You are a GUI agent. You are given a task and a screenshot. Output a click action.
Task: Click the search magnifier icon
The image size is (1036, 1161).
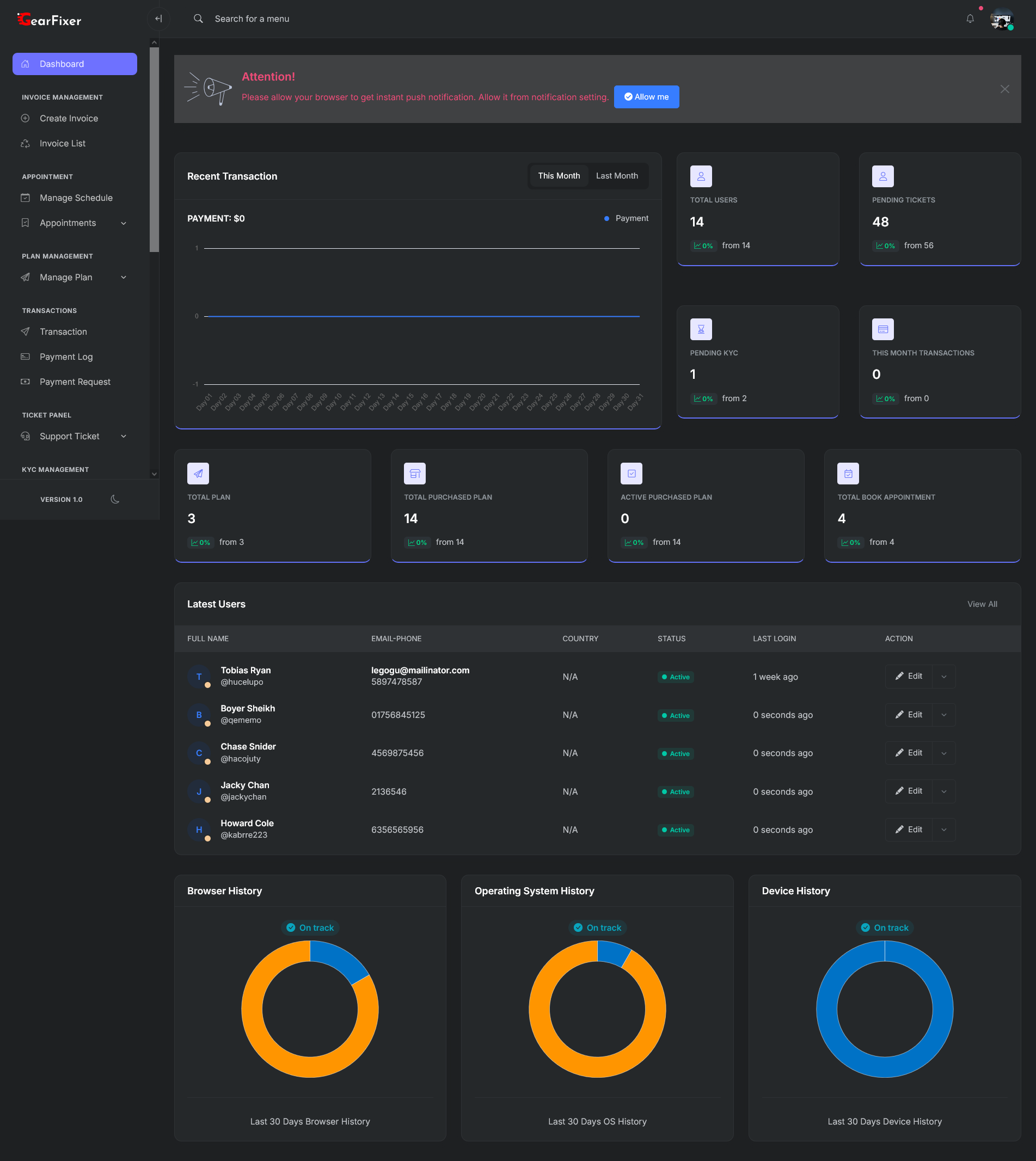198,19
